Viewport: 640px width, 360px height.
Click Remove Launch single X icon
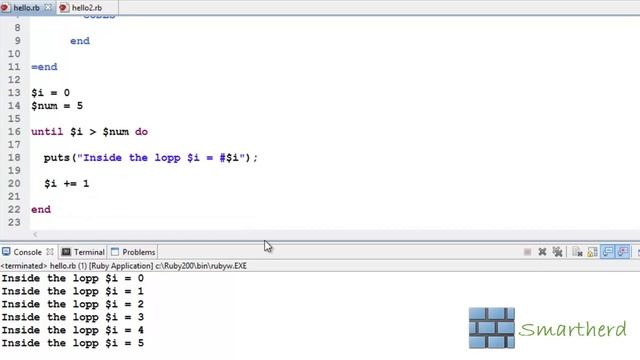(542, 252)
